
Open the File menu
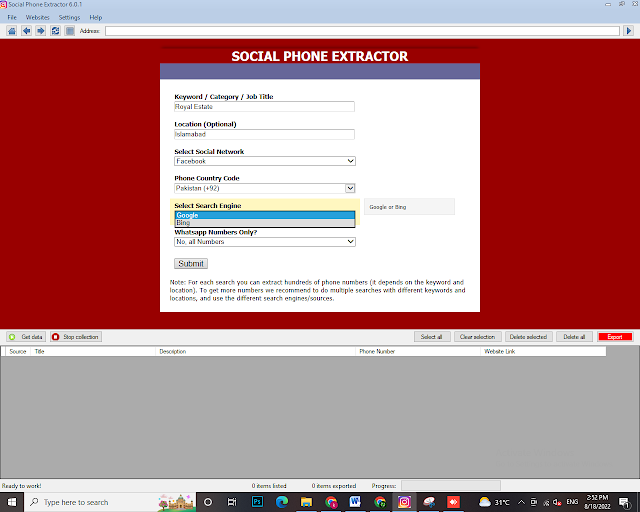[12, 18]
